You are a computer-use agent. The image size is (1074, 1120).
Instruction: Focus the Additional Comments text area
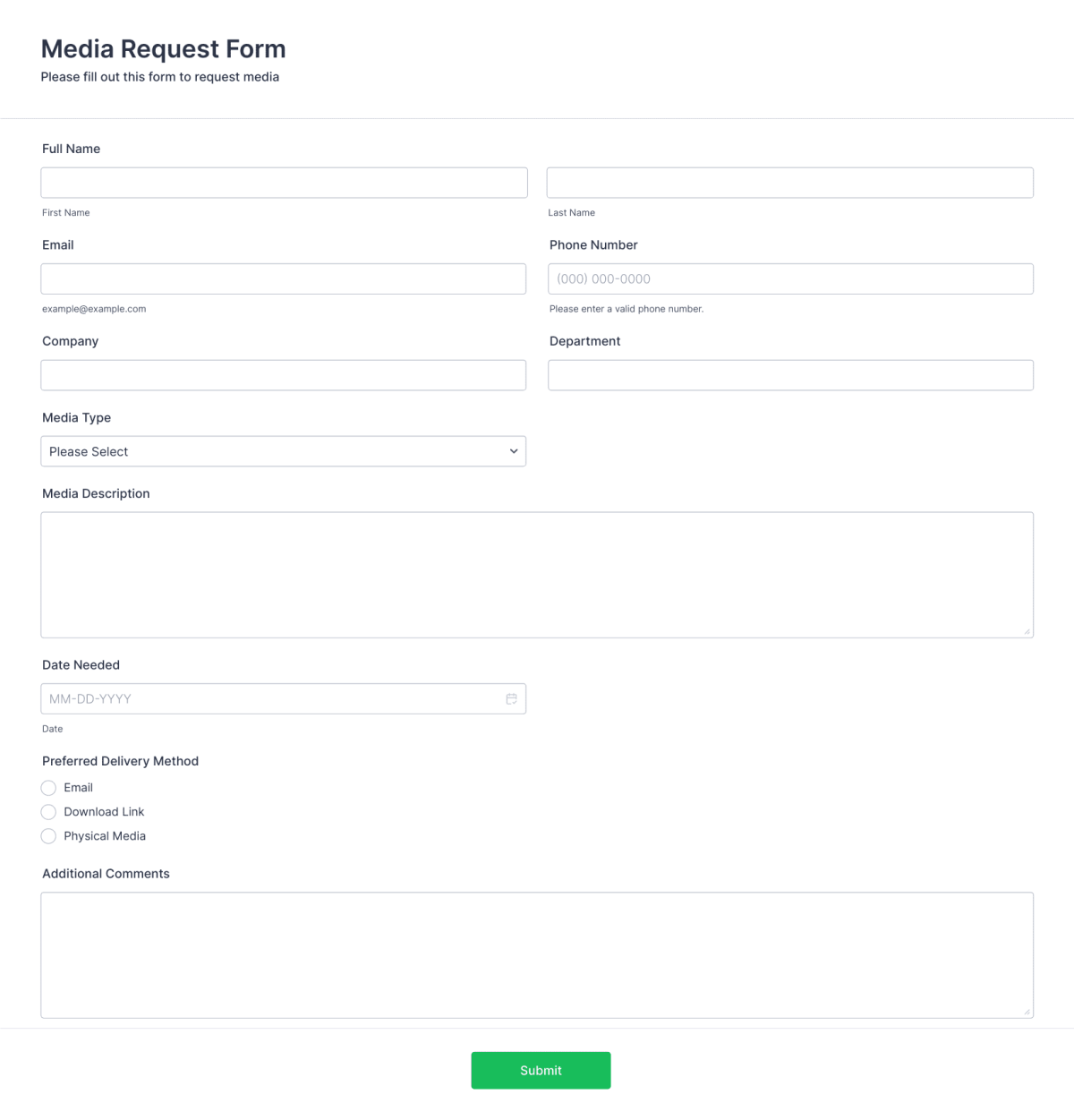pos(537,954)
